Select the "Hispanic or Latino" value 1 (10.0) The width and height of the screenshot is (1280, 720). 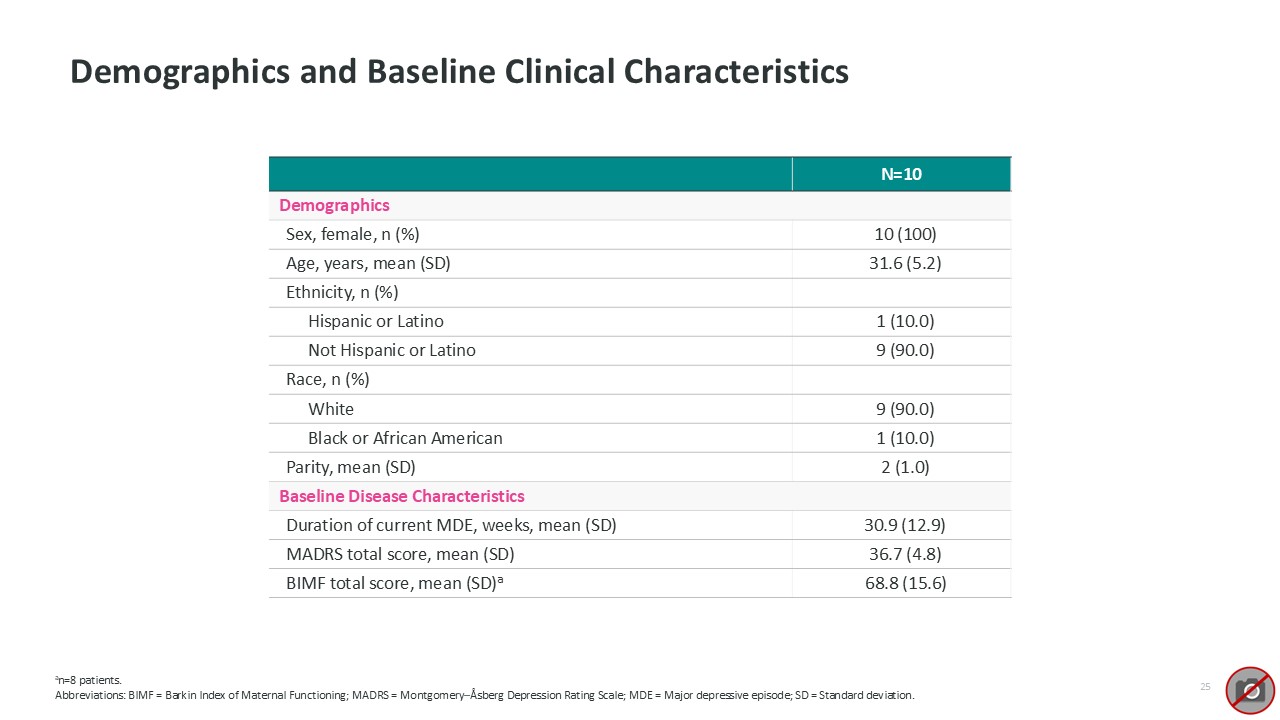click(x=901, y=322)
